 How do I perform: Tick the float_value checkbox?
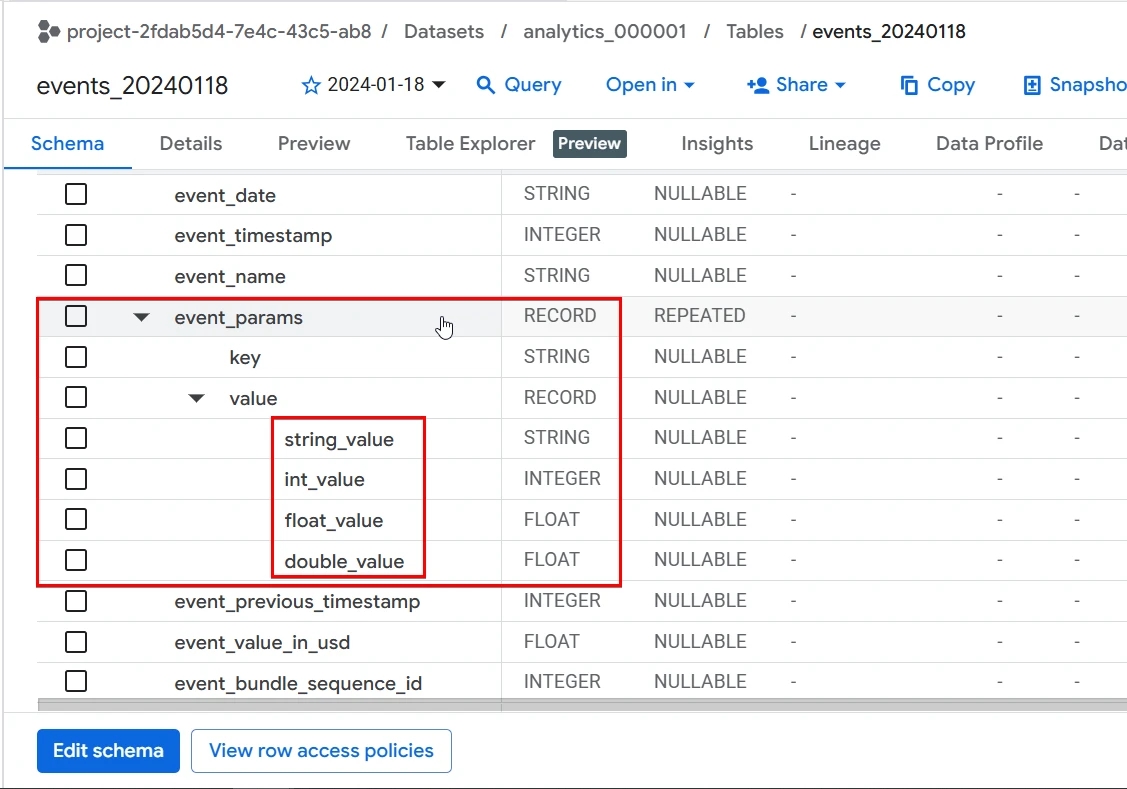[x=76, y=520]
